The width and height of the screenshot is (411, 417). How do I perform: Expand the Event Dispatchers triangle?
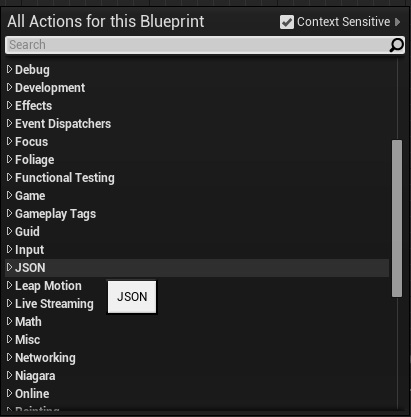(x=9, y=123)
